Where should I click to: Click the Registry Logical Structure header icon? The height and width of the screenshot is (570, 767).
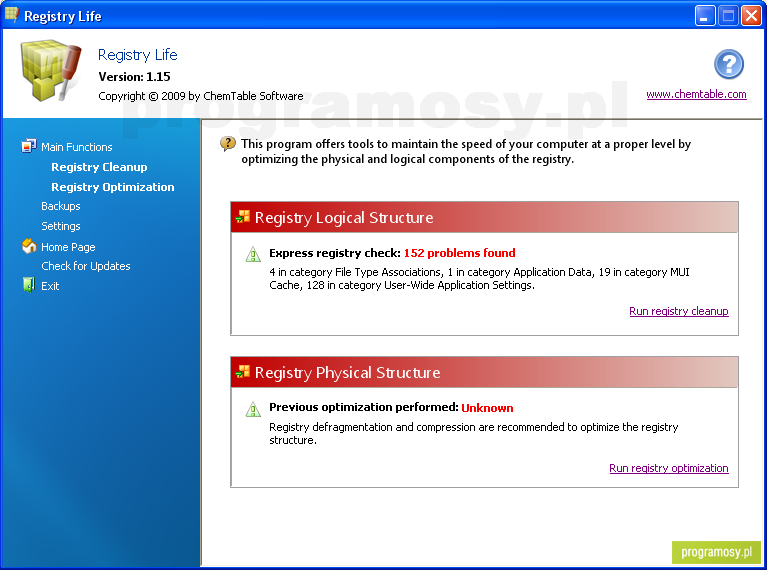tap(243, 216)
